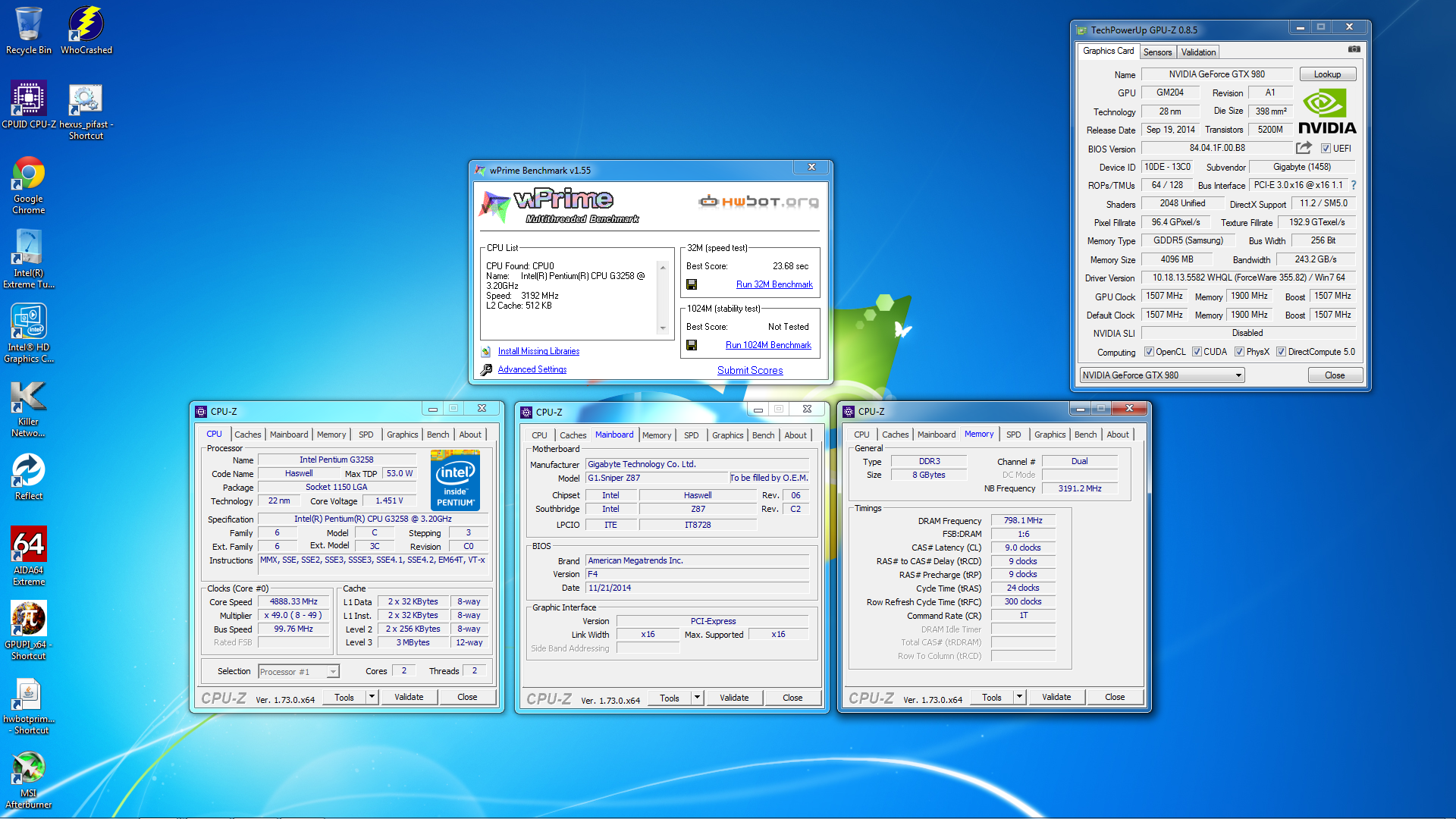Switch to Sensors tab in GPU-Z
The image size is (1456, 819).
1157,52
